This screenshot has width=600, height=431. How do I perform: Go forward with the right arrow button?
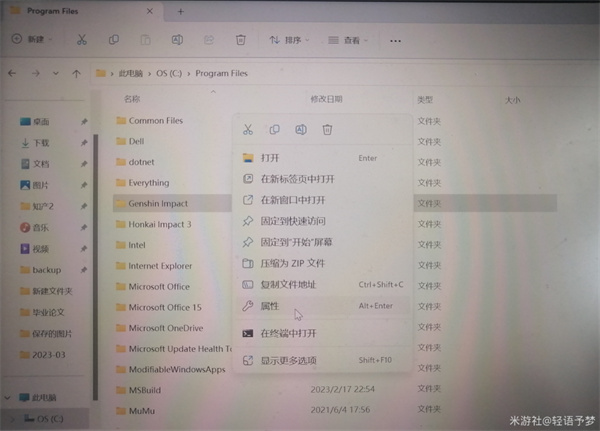pyautogui.click(x=36, y=73)
